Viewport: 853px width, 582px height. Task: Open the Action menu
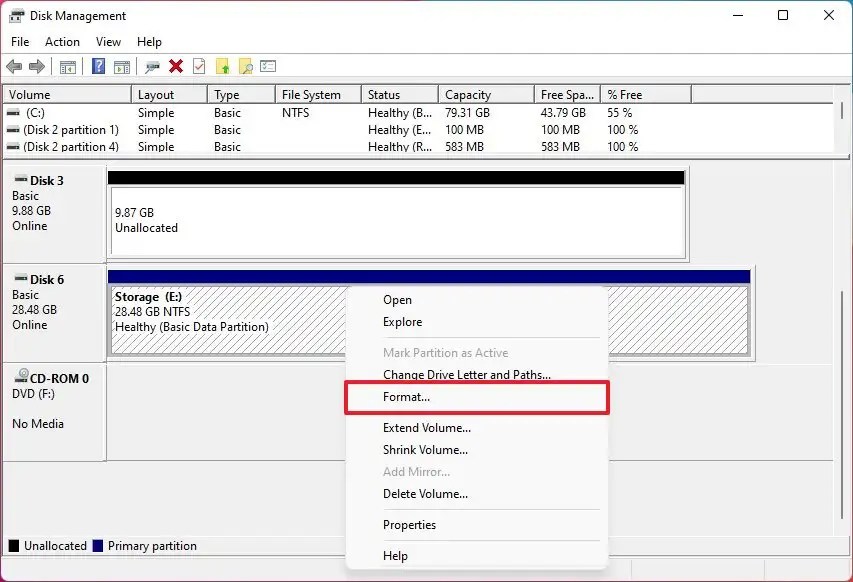click(62, 42)
